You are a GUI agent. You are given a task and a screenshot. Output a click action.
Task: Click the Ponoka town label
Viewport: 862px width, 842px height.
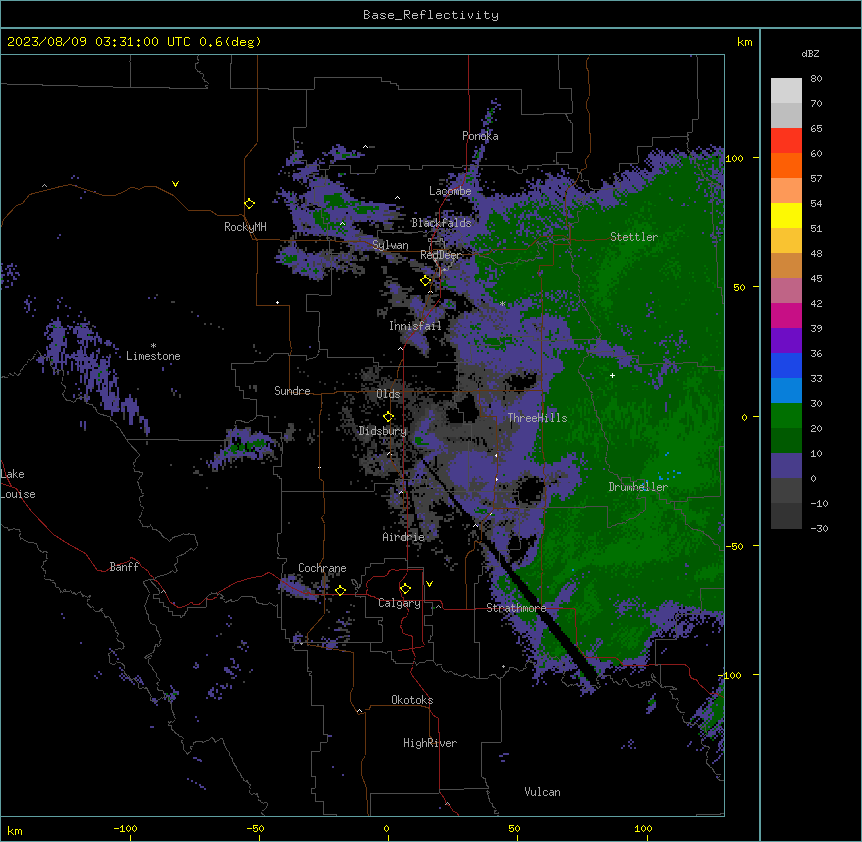tap(480, 136)
